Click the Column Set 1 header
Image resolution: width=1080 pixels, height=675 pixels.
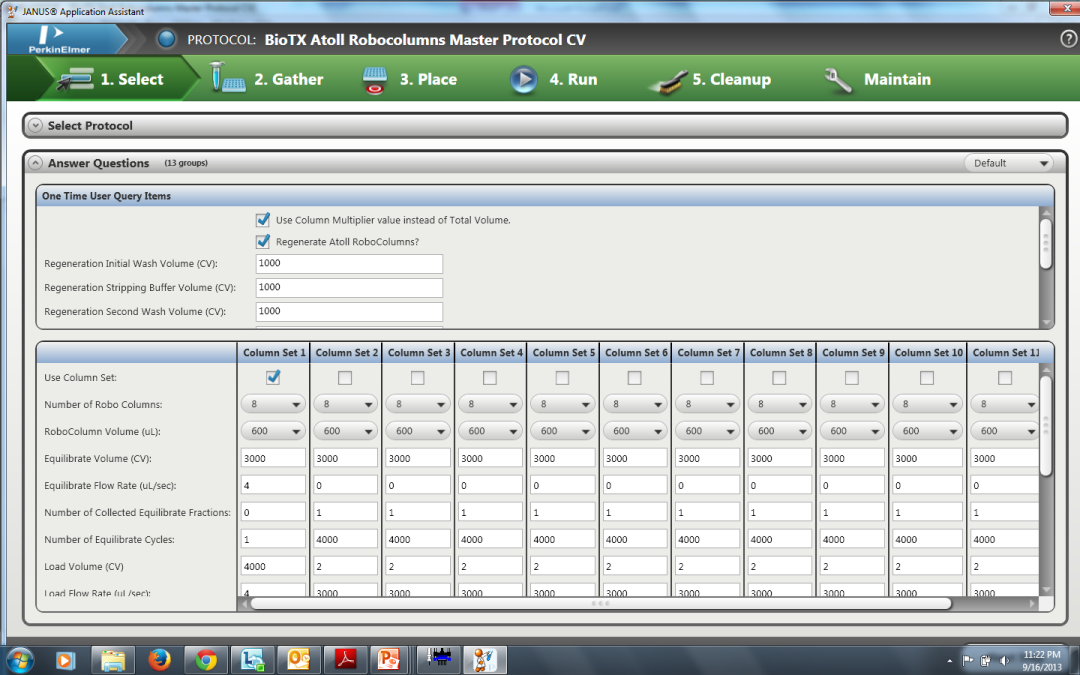pos(273,353)
